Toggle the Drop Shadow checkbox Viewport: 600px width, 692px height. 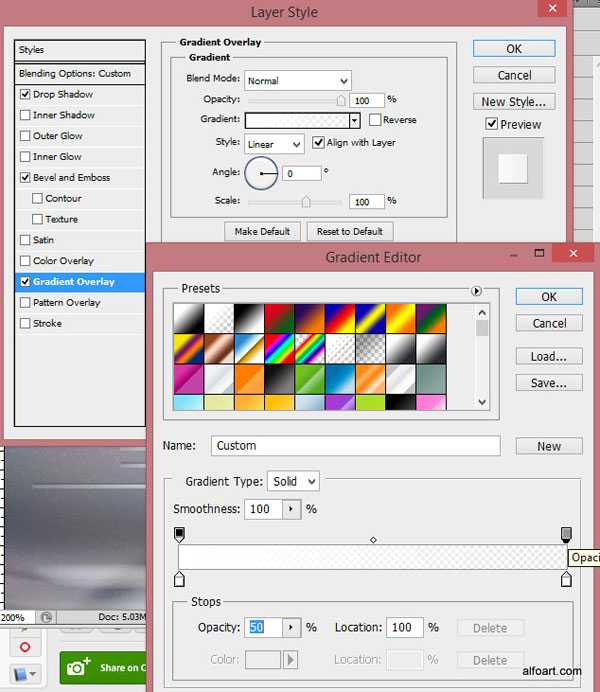point(25,94)
